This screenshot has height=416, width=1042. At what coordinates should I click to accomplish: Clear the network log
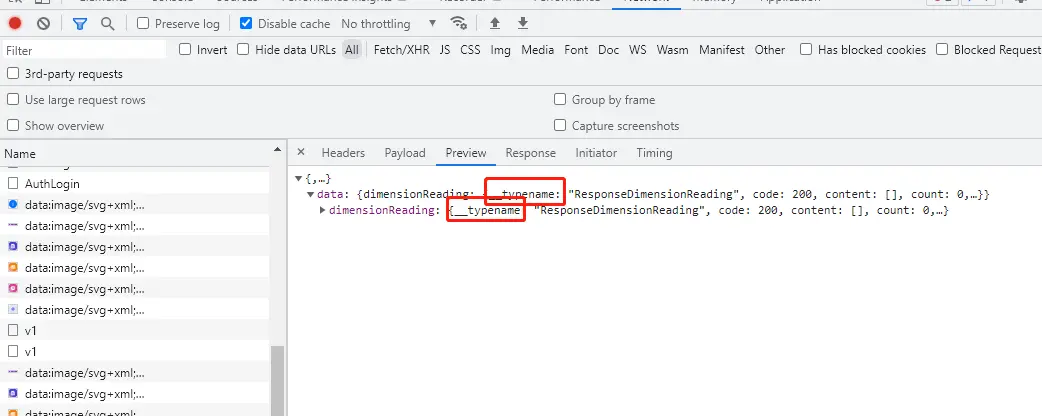(x=43, y=23)
